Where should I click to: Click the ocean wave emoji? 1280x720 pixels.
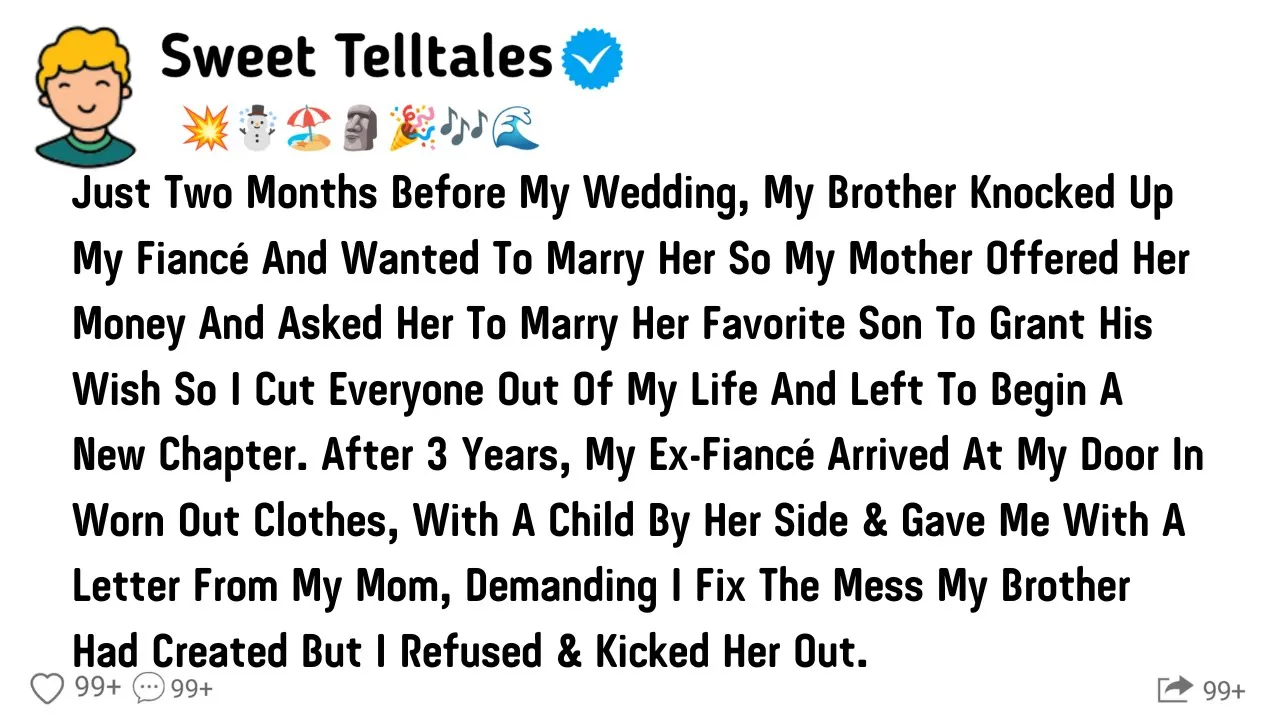[x=516, y=129]
